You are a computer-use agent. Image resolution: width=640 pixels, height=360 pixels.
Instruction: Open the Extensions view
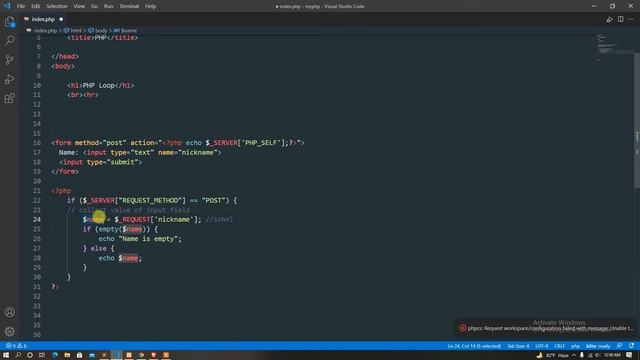point(9,98)
